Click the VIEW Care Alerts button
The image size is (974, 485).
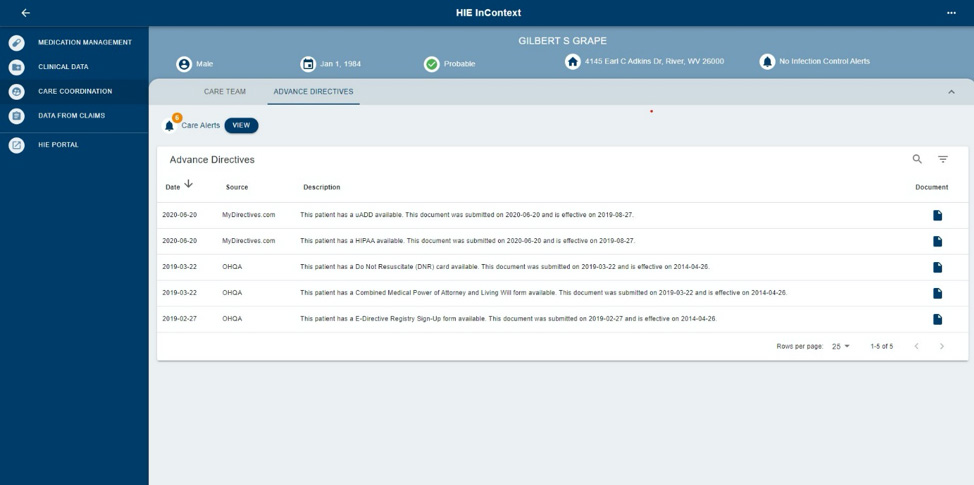point(241,125)
